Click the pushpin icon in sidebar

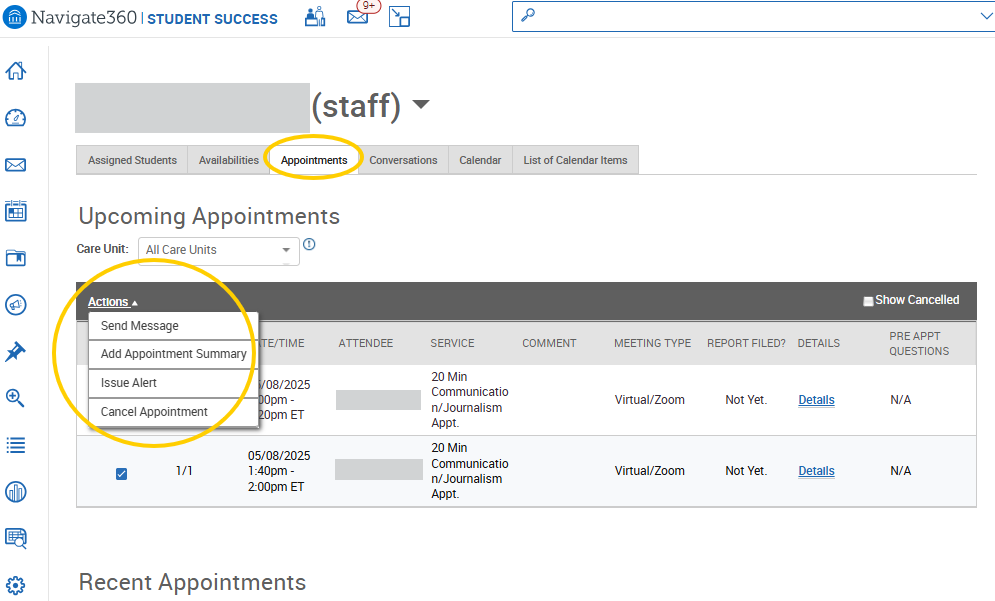[x=16, y=352]
